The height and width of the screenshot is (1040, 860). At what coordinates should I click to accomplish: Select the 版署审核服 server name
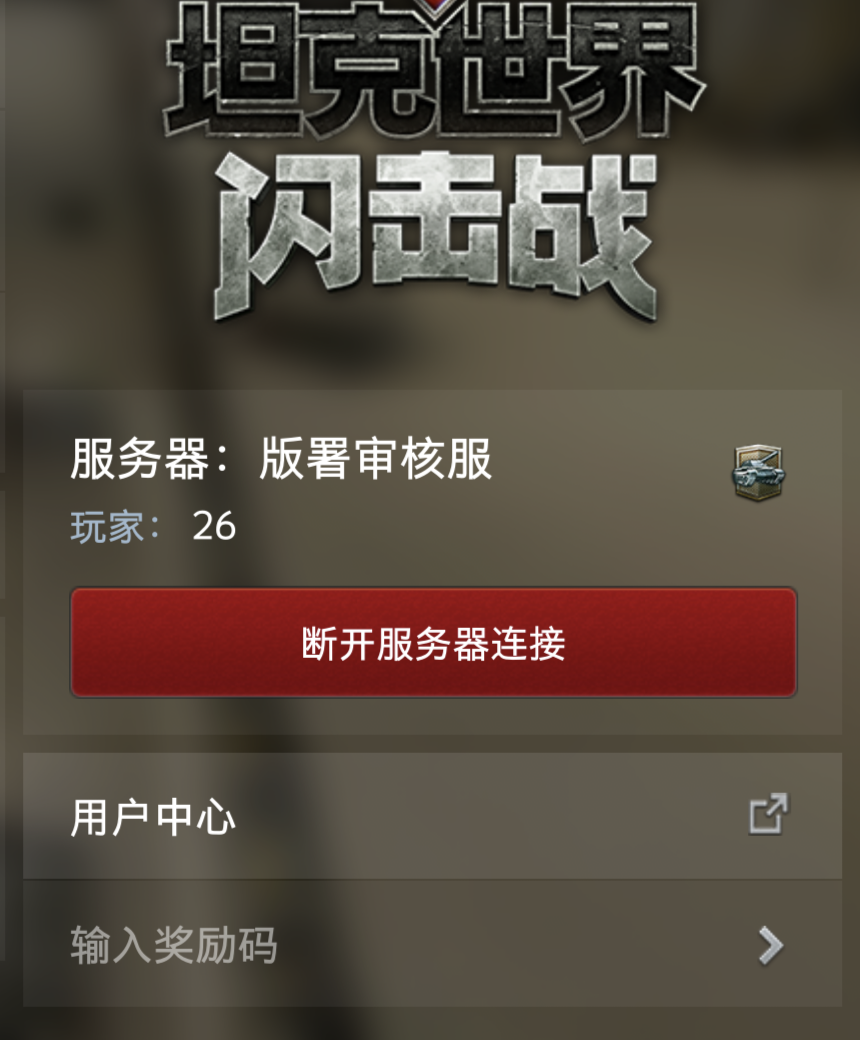point(375,458)
